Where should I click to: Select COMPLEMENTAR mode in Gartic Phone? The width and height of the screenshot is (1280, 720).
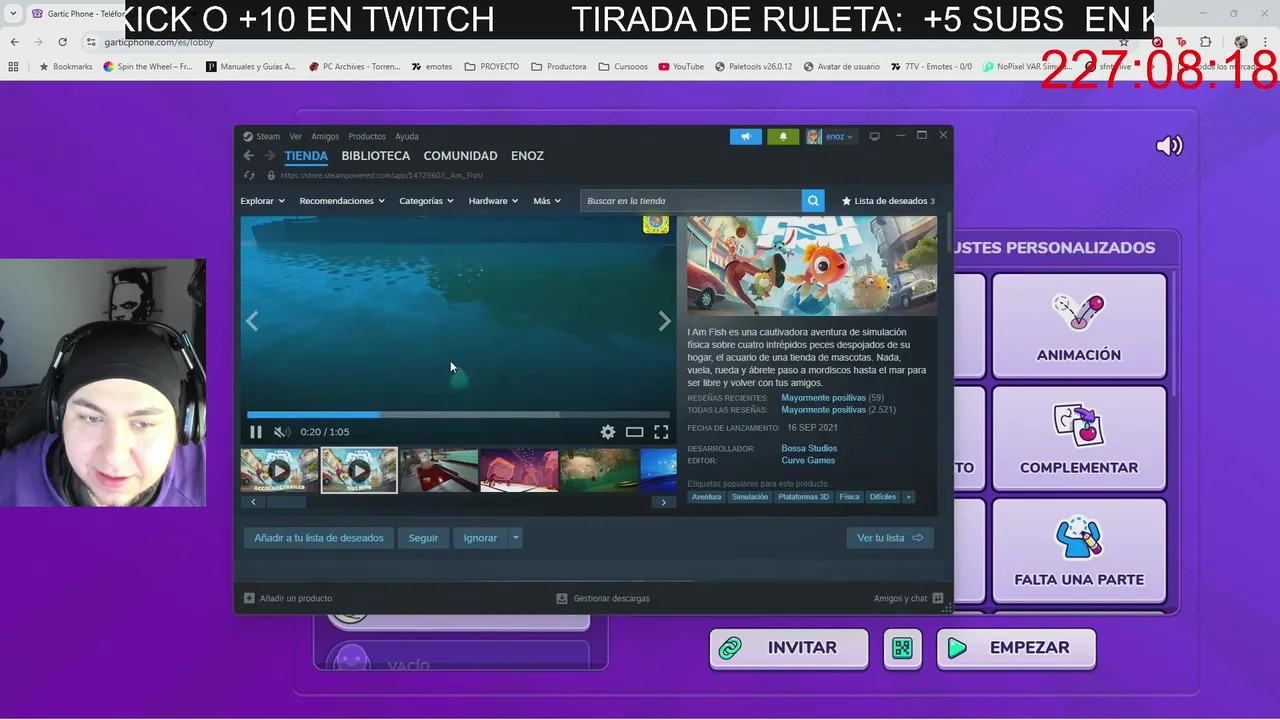click(1079, 438)
